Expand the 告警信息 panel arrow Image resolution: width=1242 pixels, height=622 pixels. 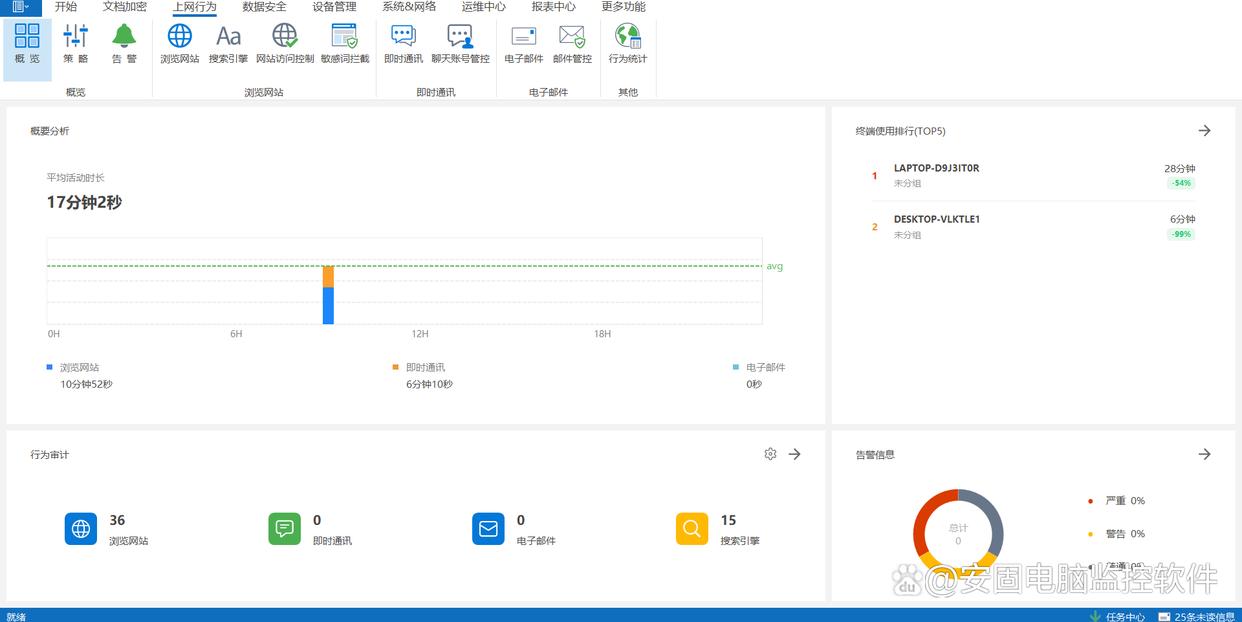pyautogui.click(x=1205, y=454)
